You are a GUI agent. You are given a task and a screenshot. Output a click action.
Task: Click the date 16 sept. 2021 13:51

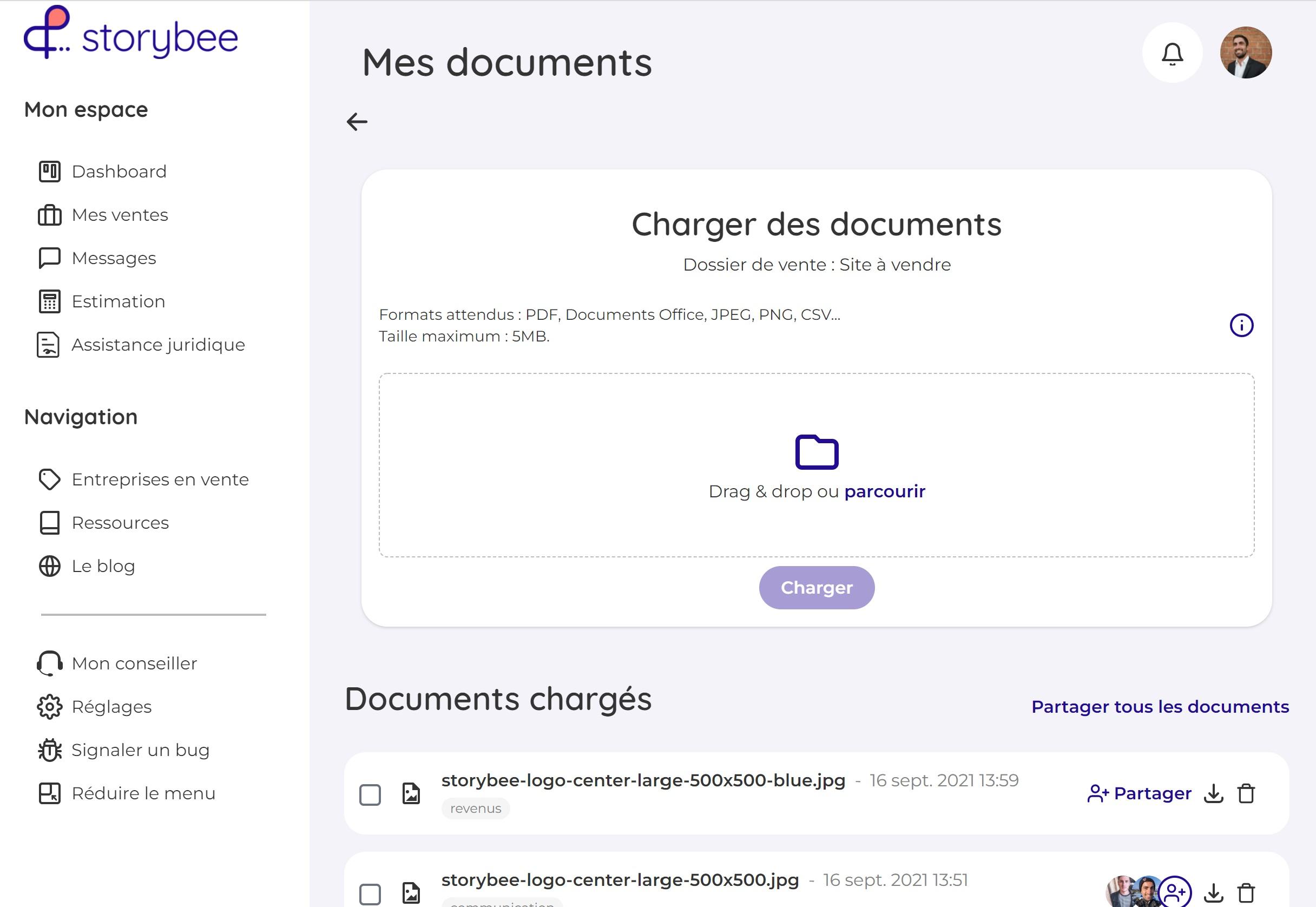(895, 880)
